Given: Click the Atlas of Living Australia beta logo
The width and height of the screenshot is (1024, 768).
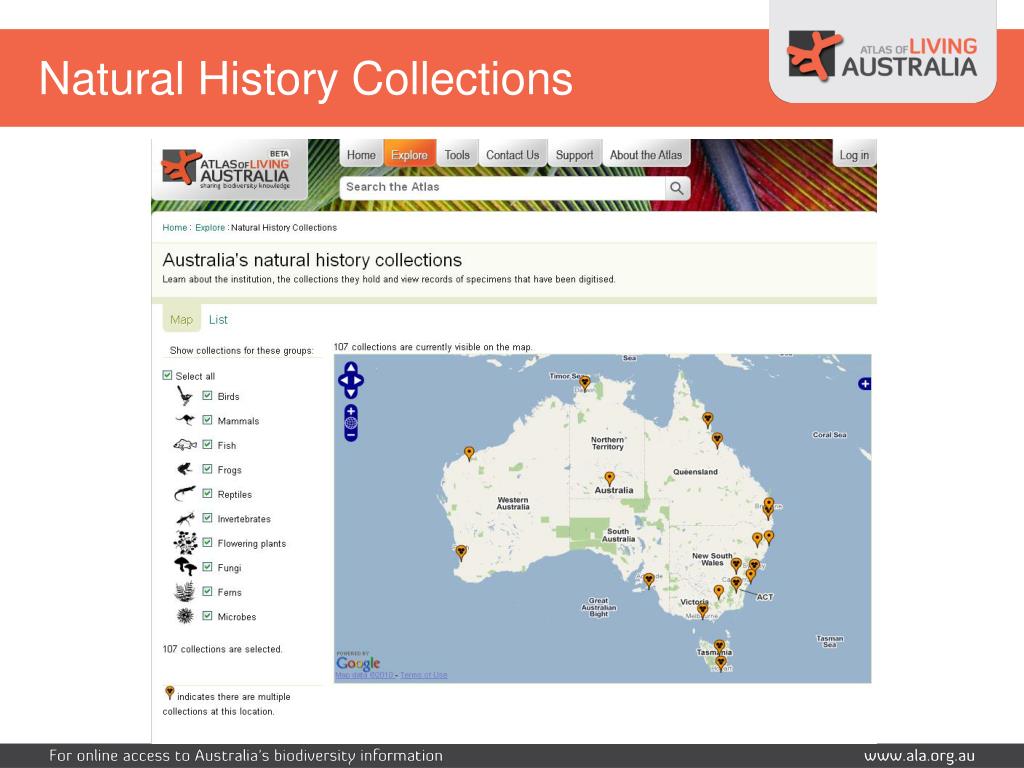Looking at the screenshot, I should (227, 168).
